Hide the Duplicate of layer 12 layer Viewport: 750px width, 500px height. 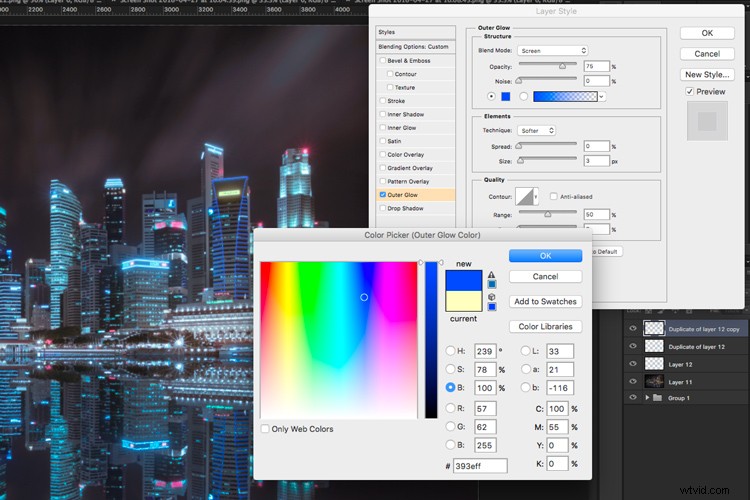click(x=633, y=346)
